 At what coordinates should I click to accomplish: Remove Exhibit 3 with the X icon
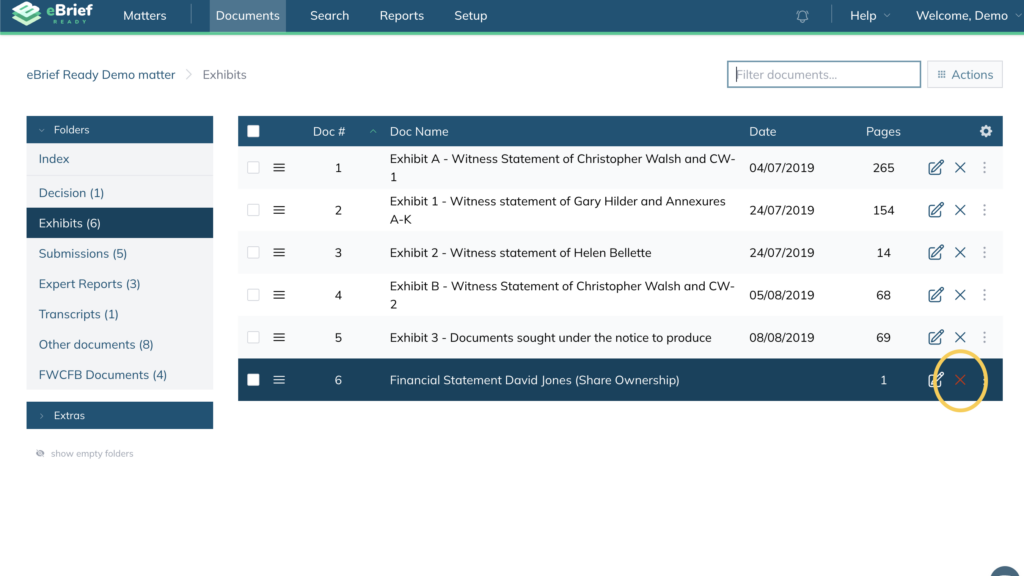(x=960, y=338)
